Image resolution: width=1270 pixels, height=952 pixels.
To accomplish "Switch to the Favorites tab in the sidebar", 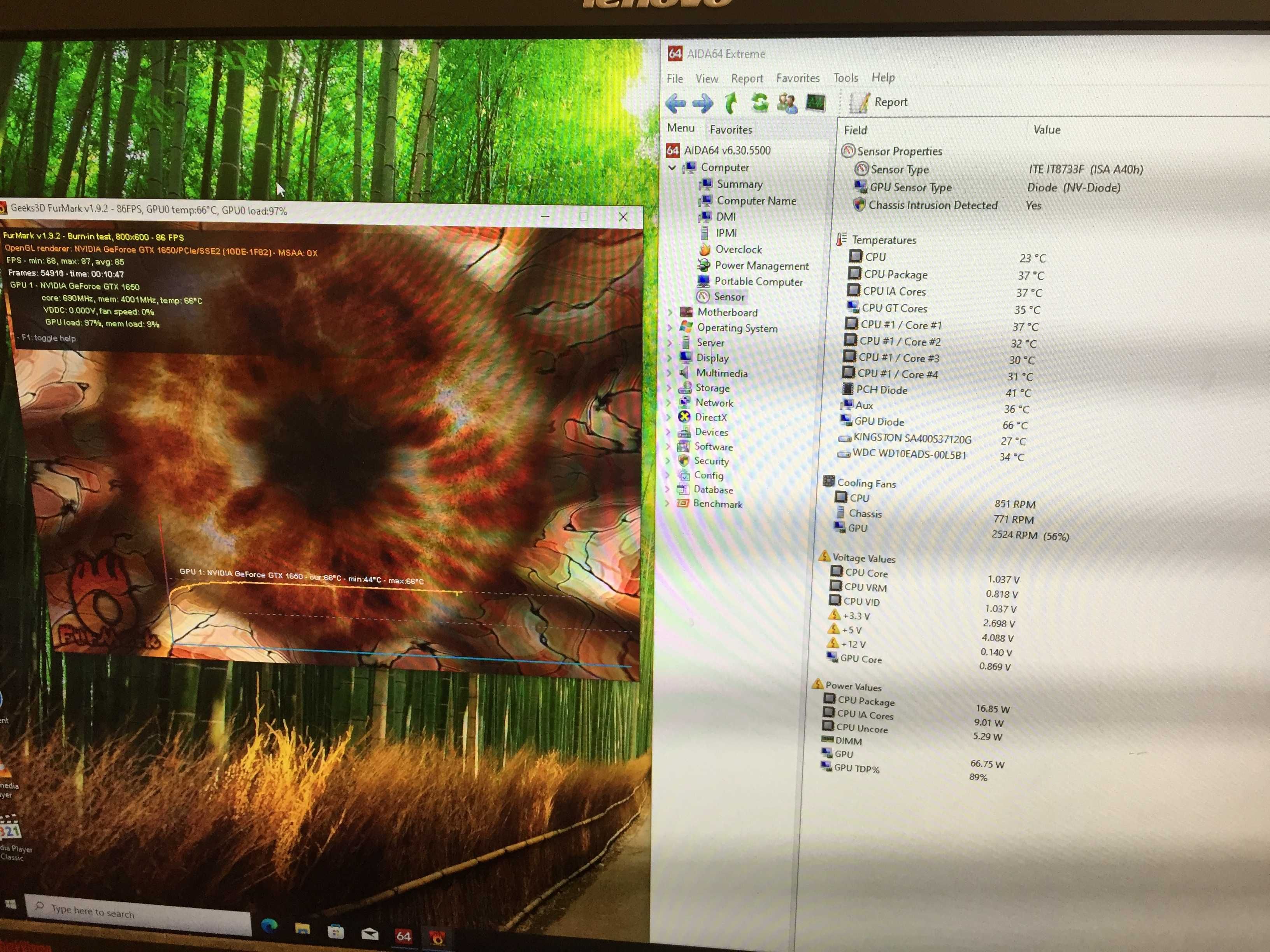I will tap(731, 129).
